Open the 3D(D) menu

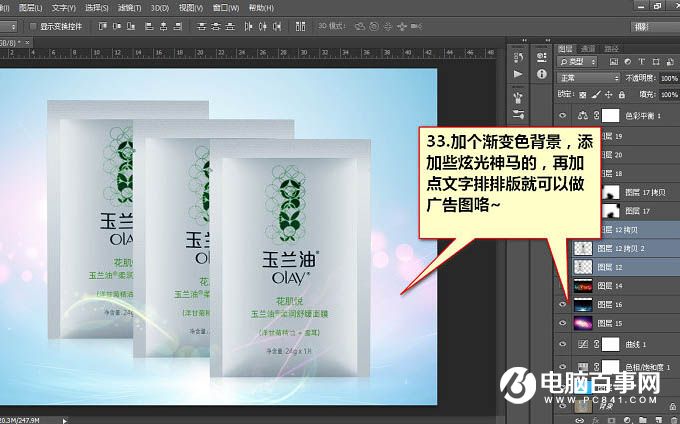coord(160,8)
